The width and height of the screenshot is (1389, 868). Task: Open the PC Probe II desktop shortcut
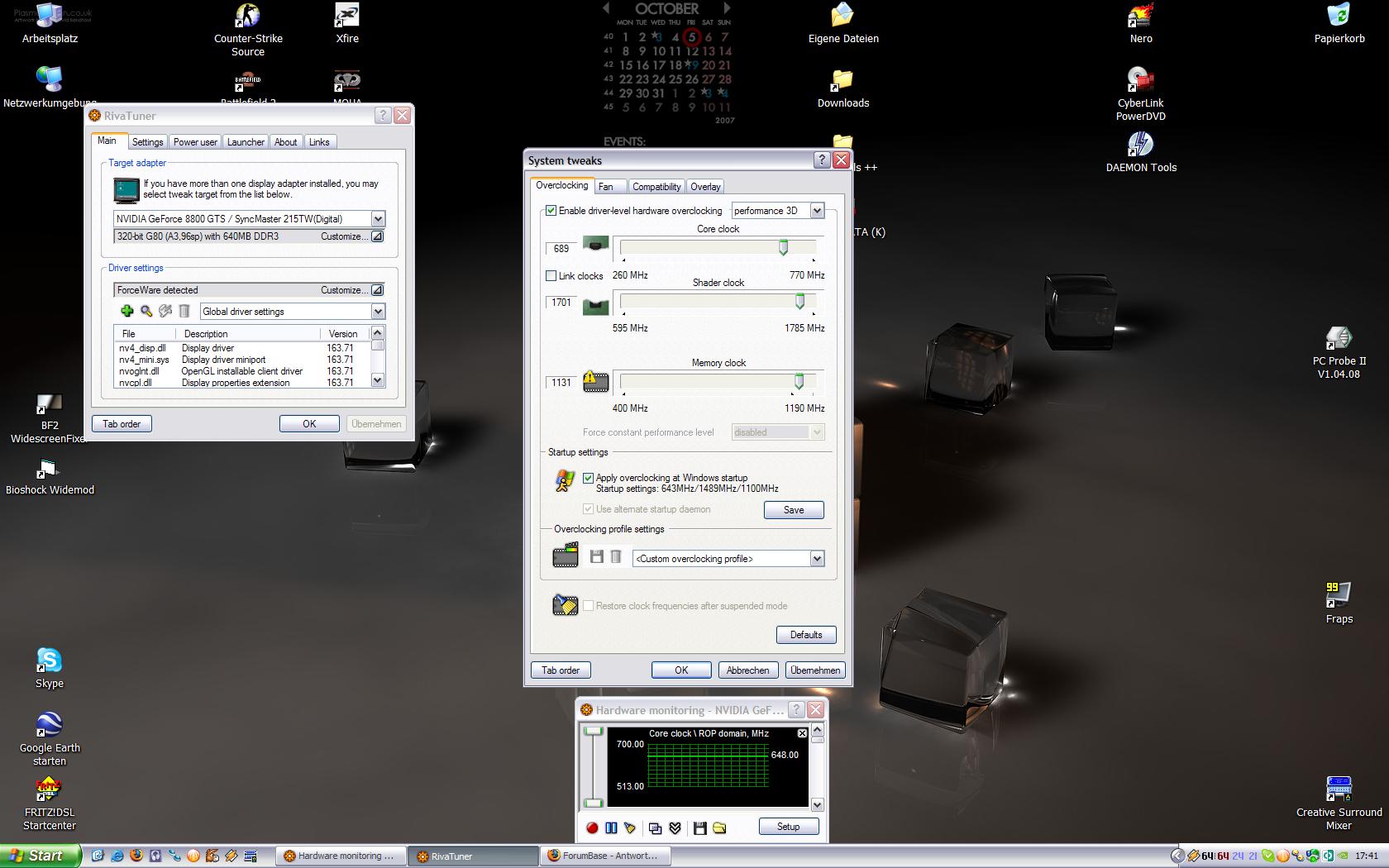coord(1339,352)
